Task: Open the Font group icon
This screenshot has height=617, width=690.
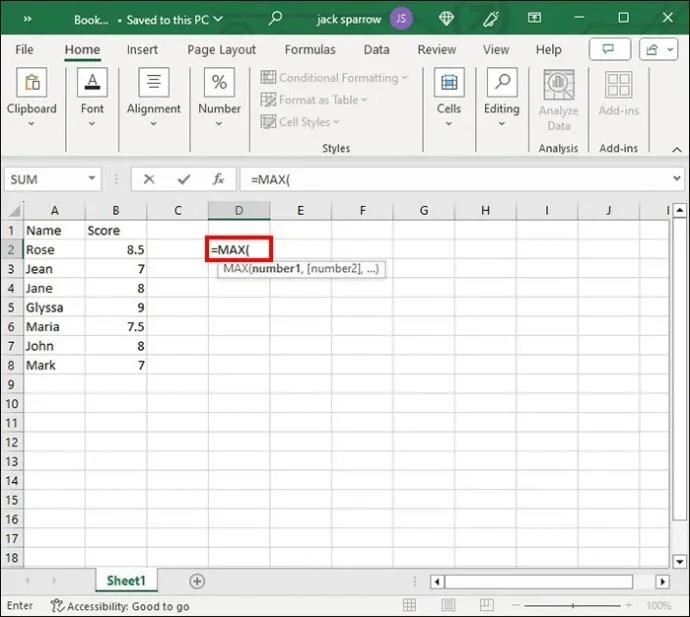Action: pyautogui.click(x=92, y=84)
